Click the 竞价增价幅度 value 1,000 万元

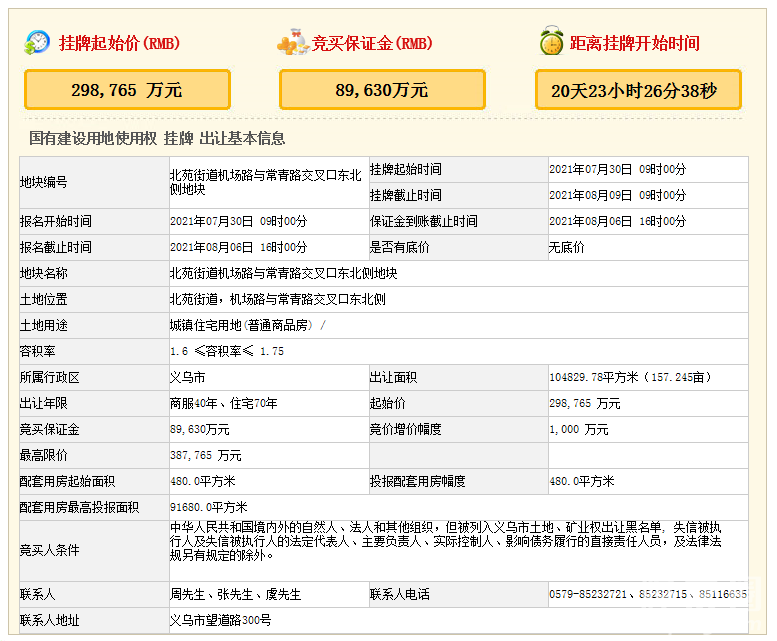pos(578,429)
